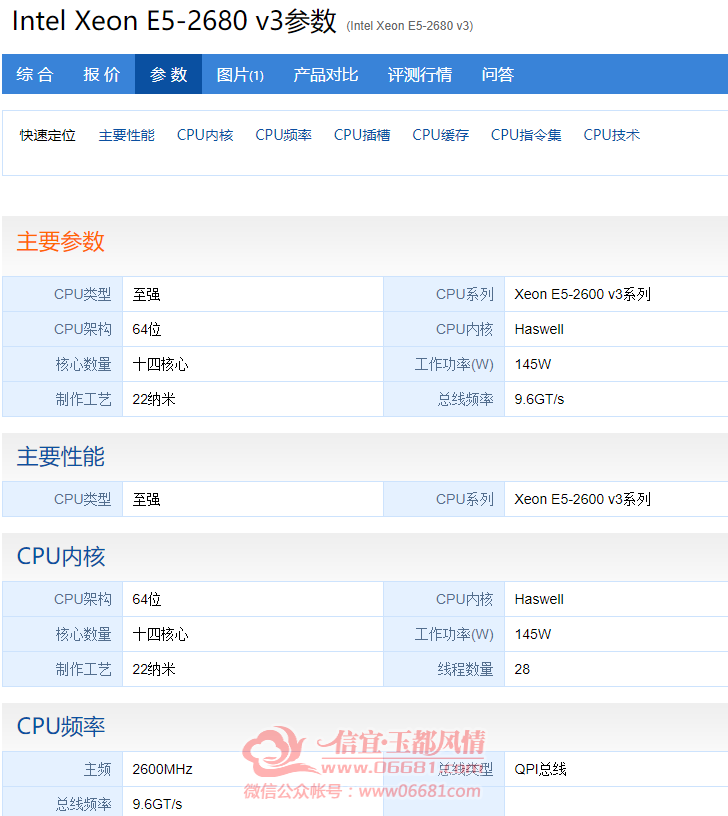Click Haswell value in CPU内核 table
This screenshot has width=728, height=816.
[539, 600]
